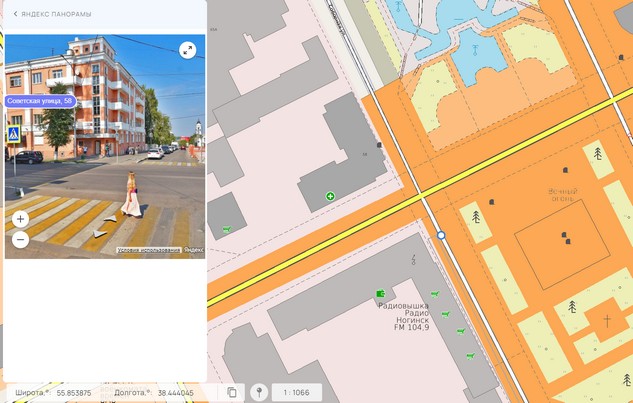Click the Долгота value 38.444045
Screen dimensions: 633x403
pos(175,393)
